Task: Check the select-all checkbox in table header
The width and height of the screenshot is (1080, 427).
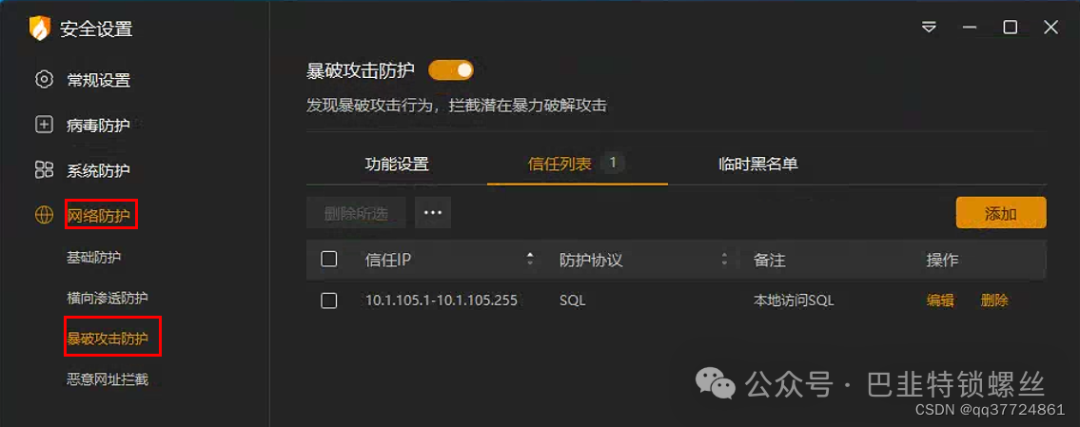Action: [329, 259]
